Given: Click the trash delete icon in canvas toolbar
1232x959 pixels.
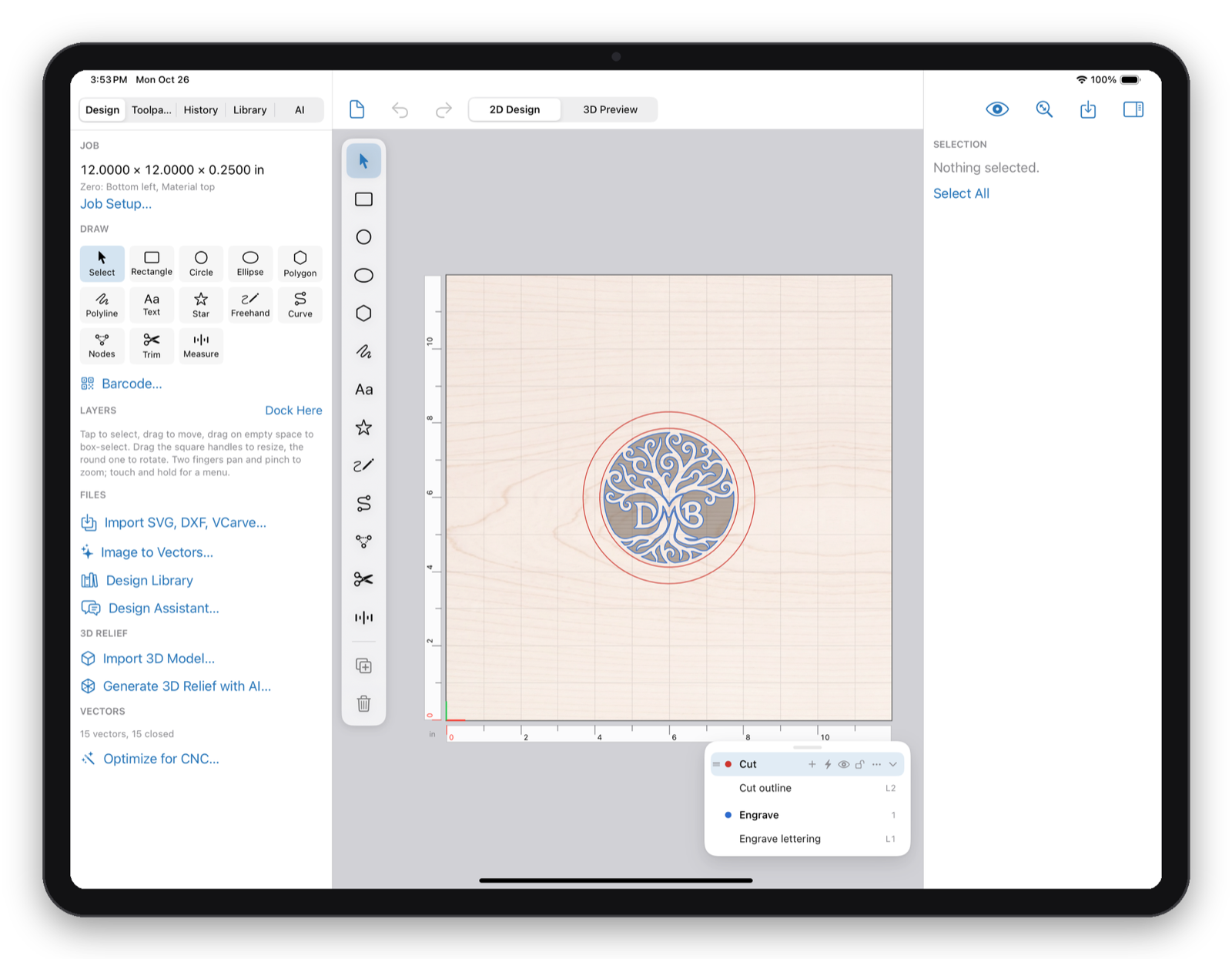Looking at the screenshot, I should [363, 703].
